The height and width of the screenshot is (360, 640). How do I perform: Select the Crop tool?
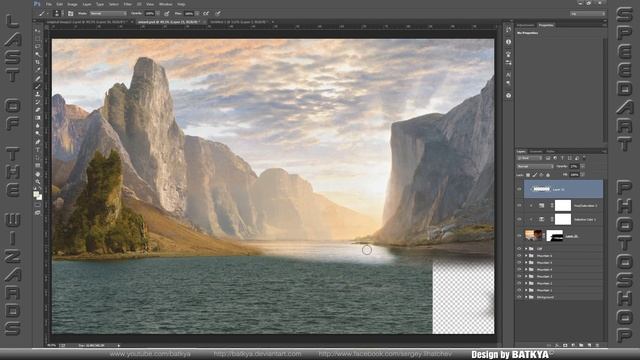click(38, 62)
